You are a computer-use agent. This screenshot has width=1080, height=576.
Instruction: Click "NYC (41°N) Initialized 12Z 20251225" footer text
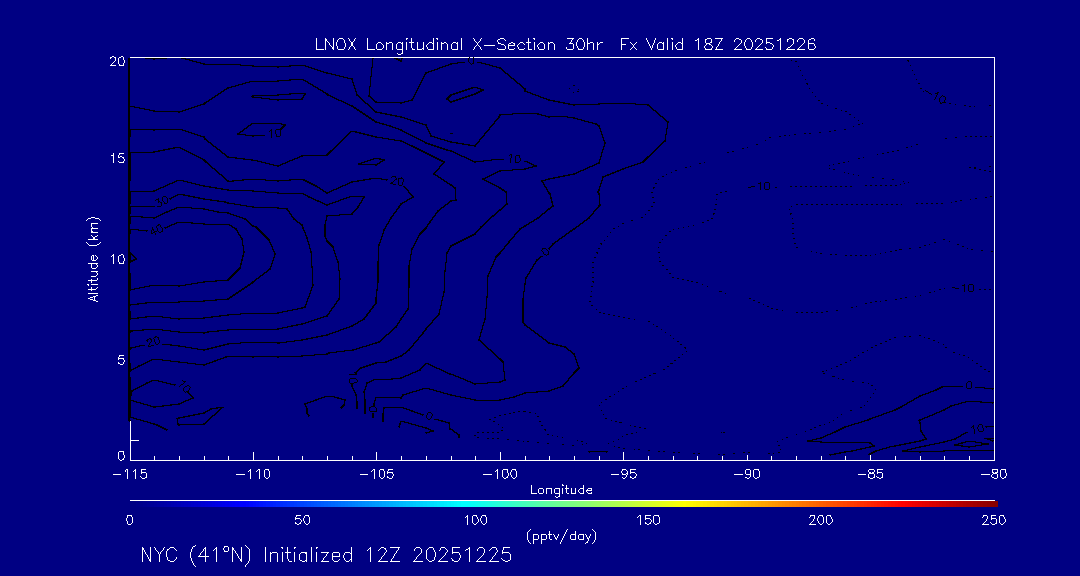click(x=326, y=555)
